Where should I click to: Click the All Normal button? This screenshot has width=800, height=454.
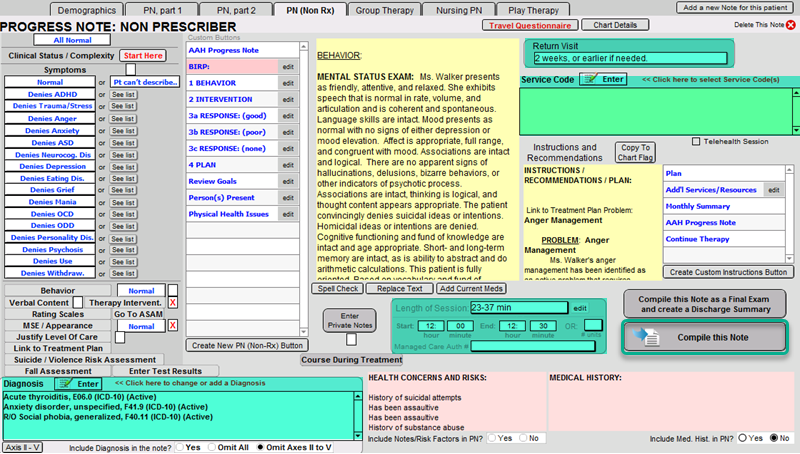tap(72, 40)
